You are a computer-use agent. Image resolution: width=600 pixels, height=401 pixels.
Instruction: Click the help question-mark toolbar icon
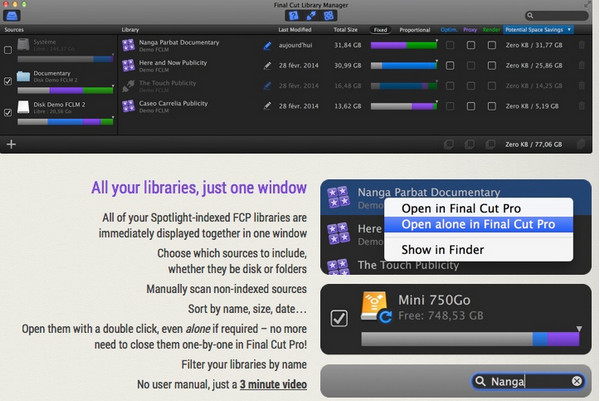coord(293,16)
